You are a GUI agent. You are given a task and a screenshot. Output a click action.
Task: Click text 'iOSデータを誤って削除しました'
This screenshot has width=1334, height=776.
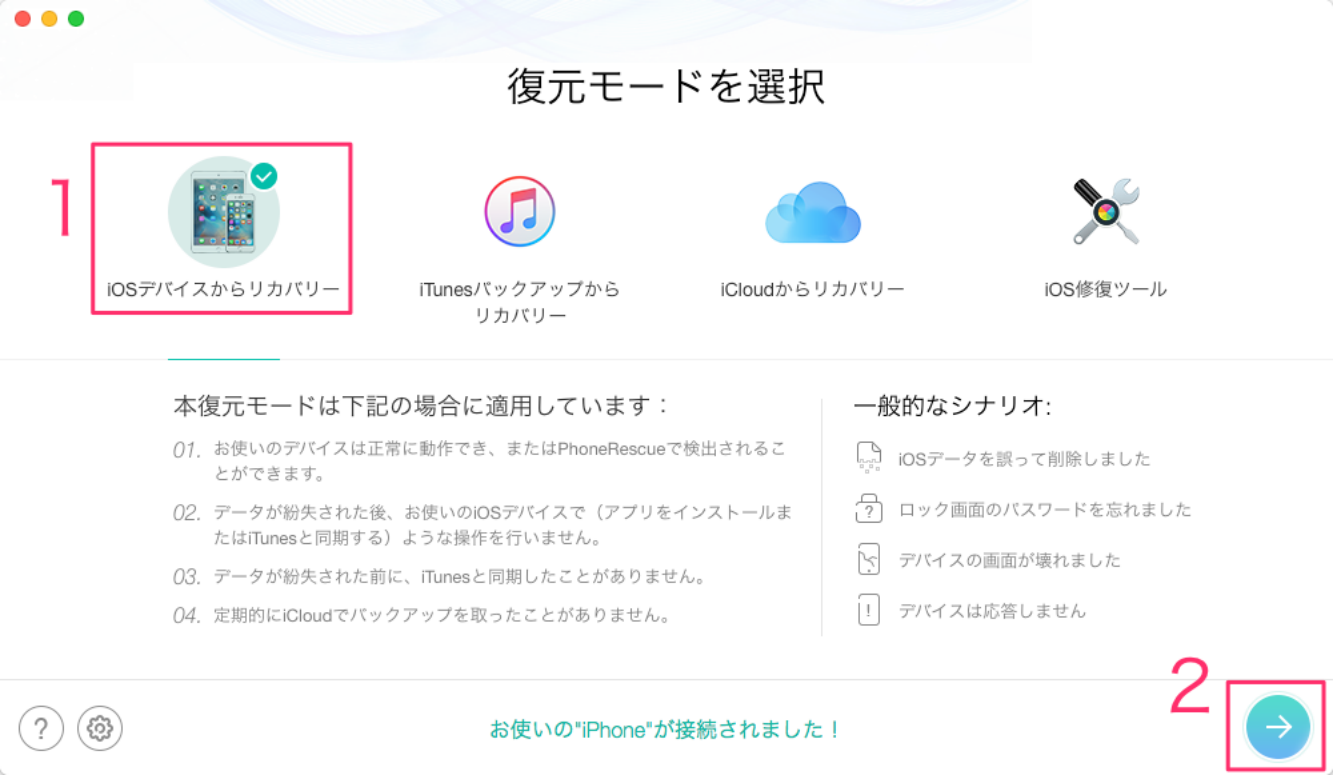[1024, 459]
